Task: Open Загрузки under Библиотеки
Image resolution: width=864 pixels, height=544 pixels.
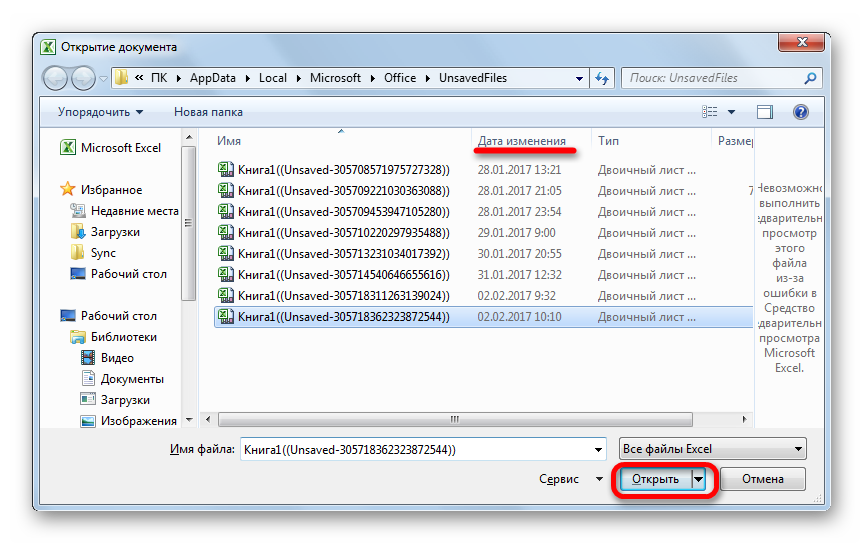Action: click(115, 400)
